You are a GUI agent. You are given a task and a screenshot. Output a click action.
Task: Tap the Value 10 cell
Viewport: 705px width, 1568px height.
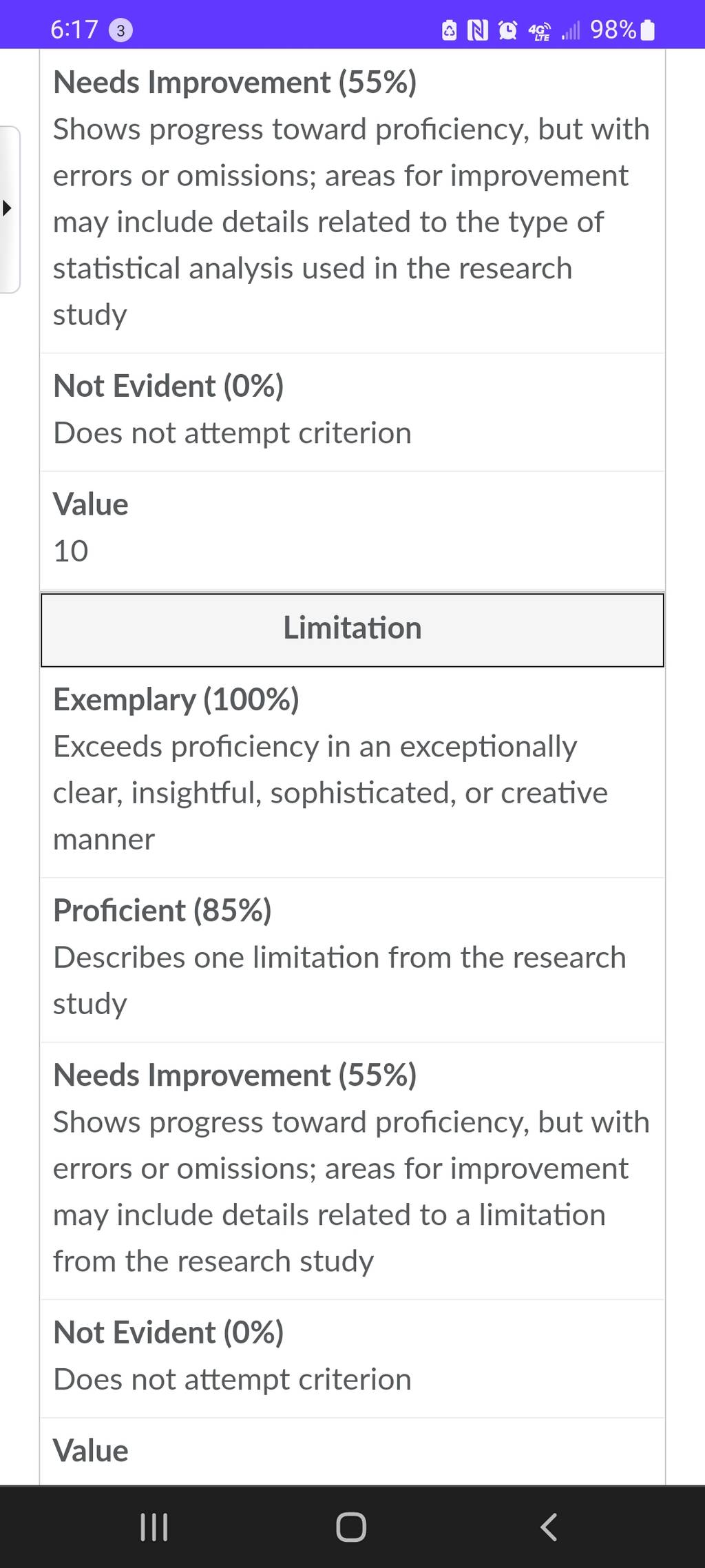coord(352,530)
